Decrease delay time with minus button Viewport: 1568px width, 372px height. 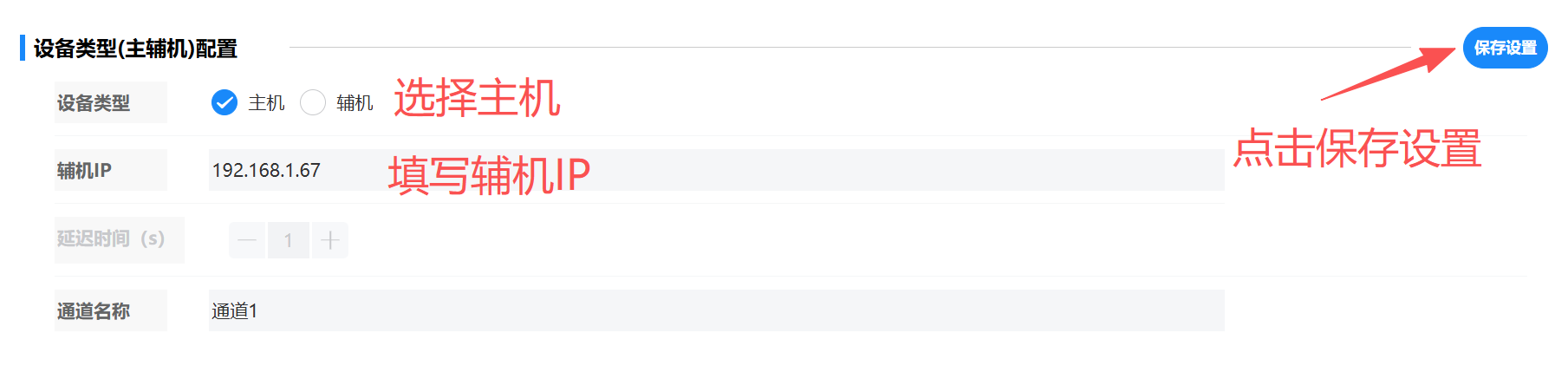247,240
